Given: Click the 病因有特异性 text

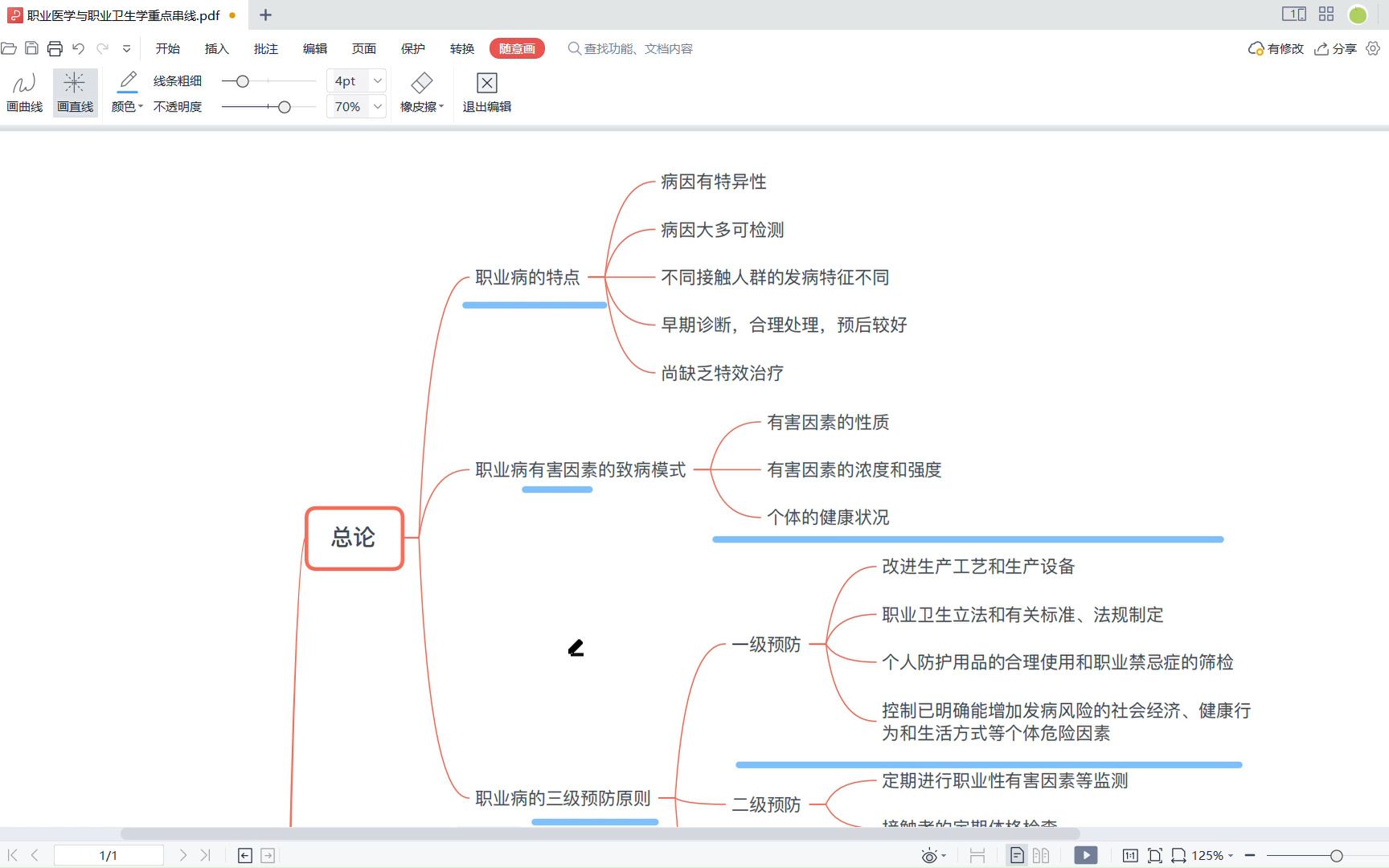Looking at the screenshot, I should (714, 182).
